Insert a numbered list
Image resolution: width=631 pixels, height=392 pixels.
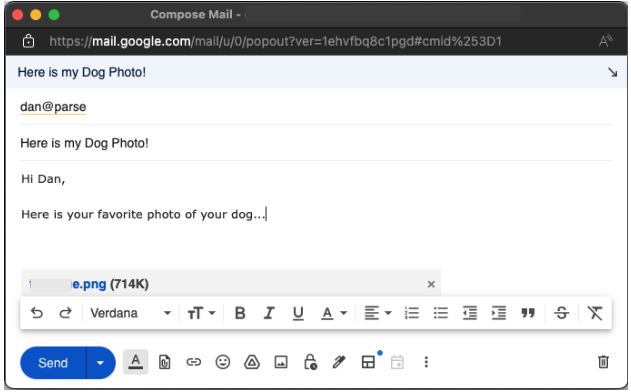pos(412,313)
